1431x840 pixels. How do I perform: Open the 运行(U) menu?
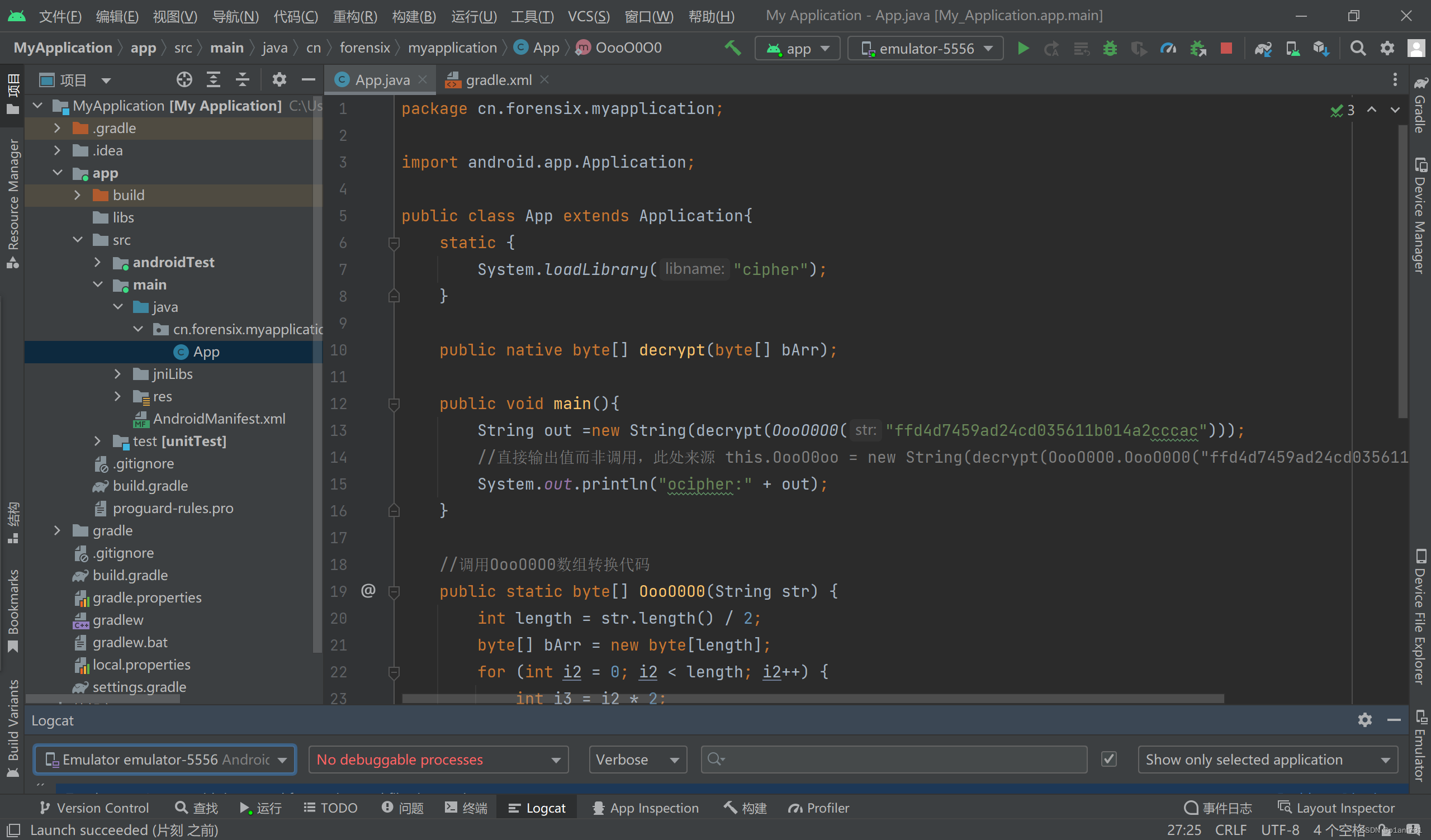473,16
